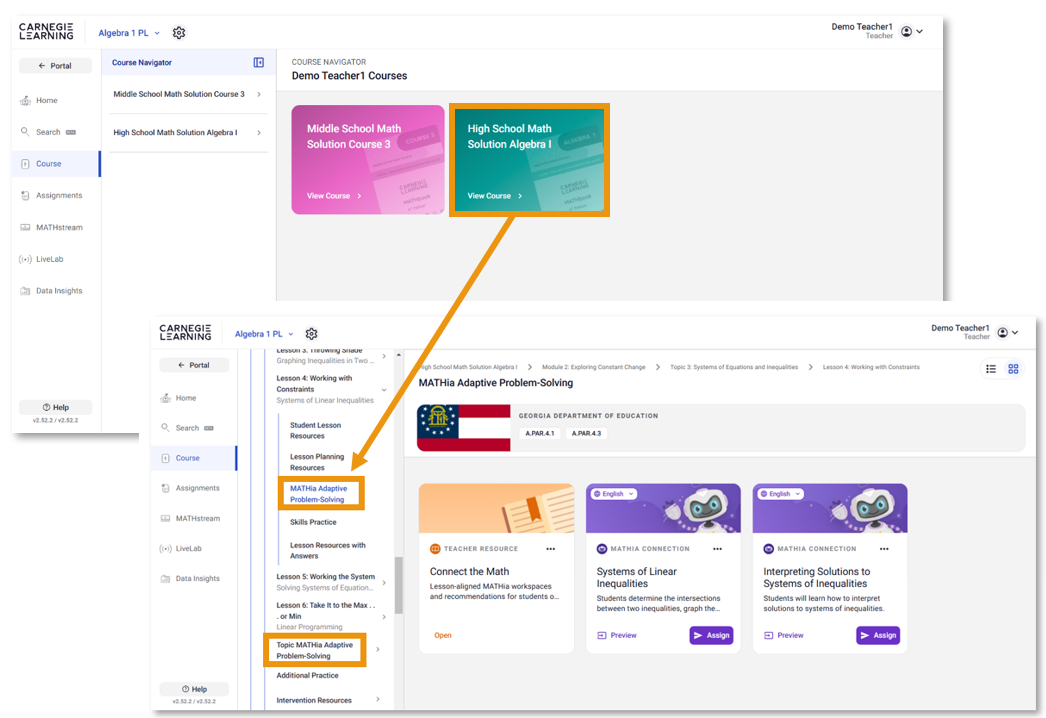The height and width of the screenshot is (718, 1046).
Task: Click Portal button in front window
Action: 194,365
